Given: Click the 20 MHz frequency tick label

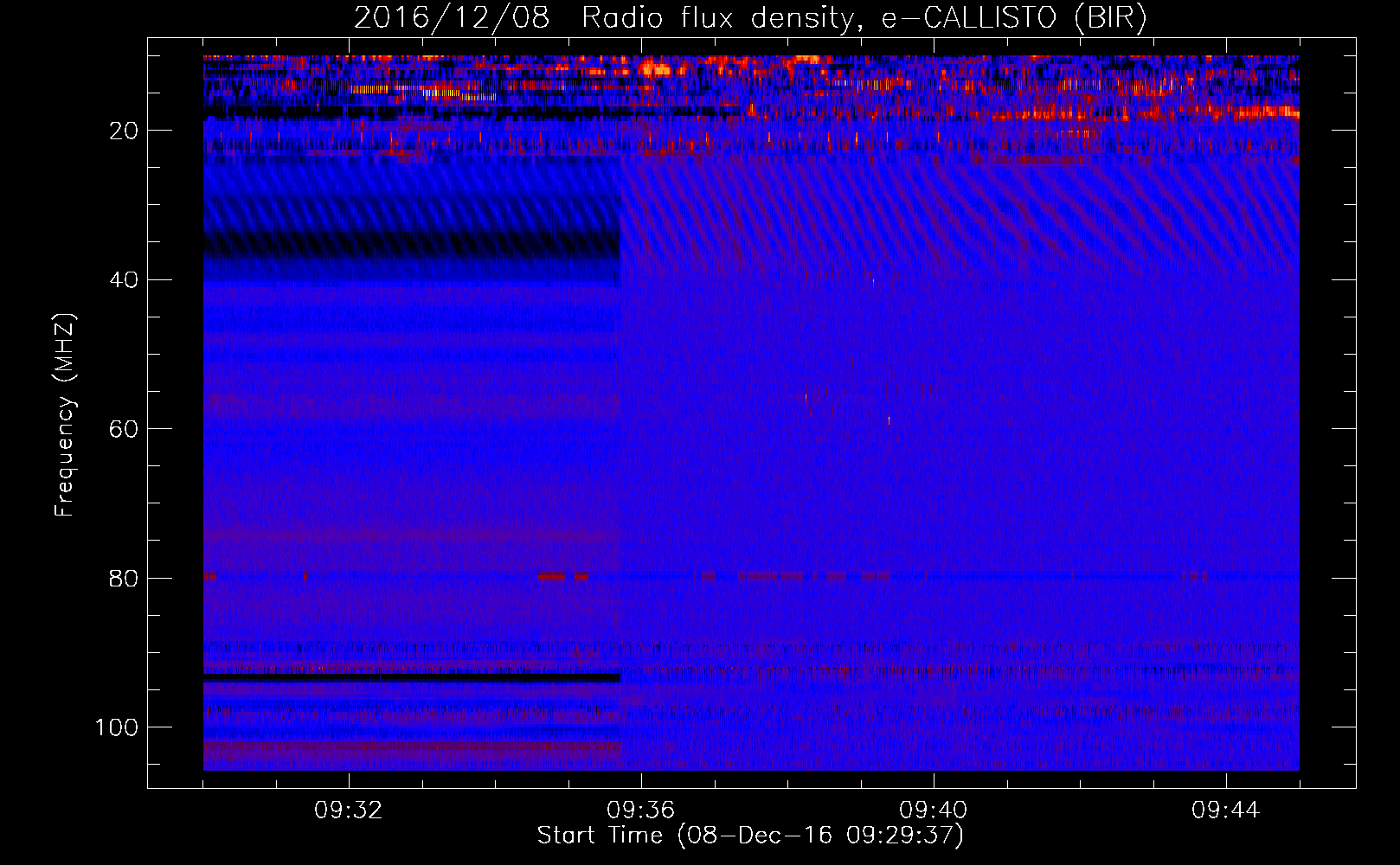Looking at the screenshot, I should click(124, 131).
